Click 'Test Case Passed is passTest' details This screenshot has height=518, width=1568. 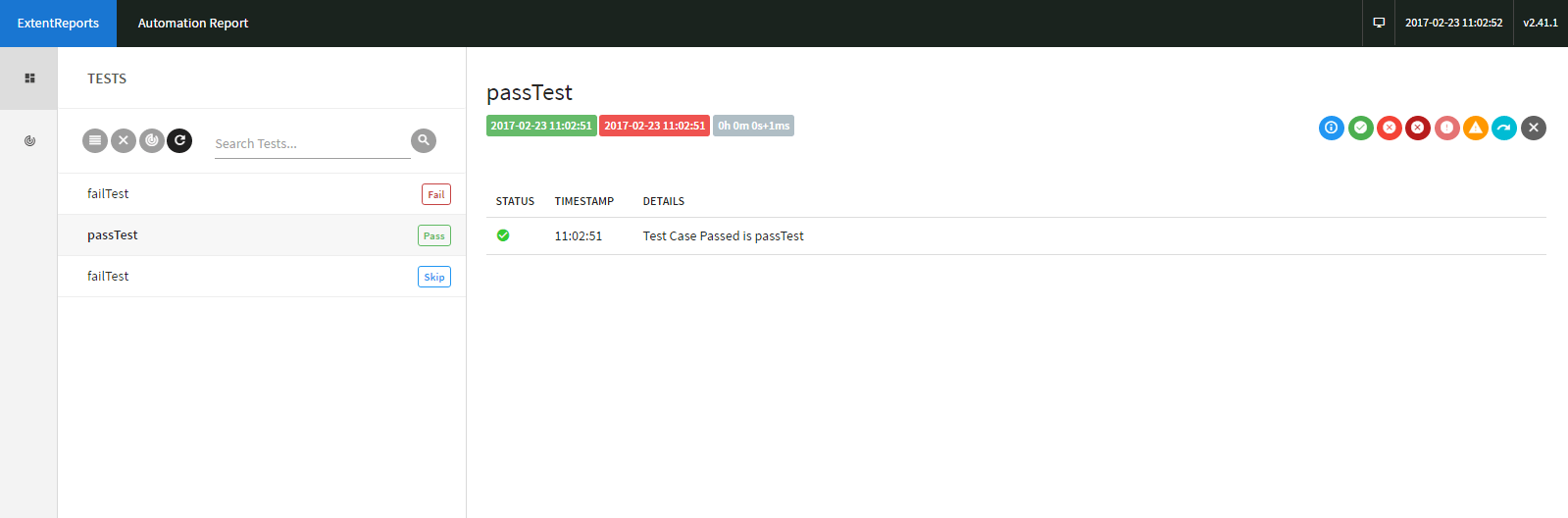tap(724, 236)
